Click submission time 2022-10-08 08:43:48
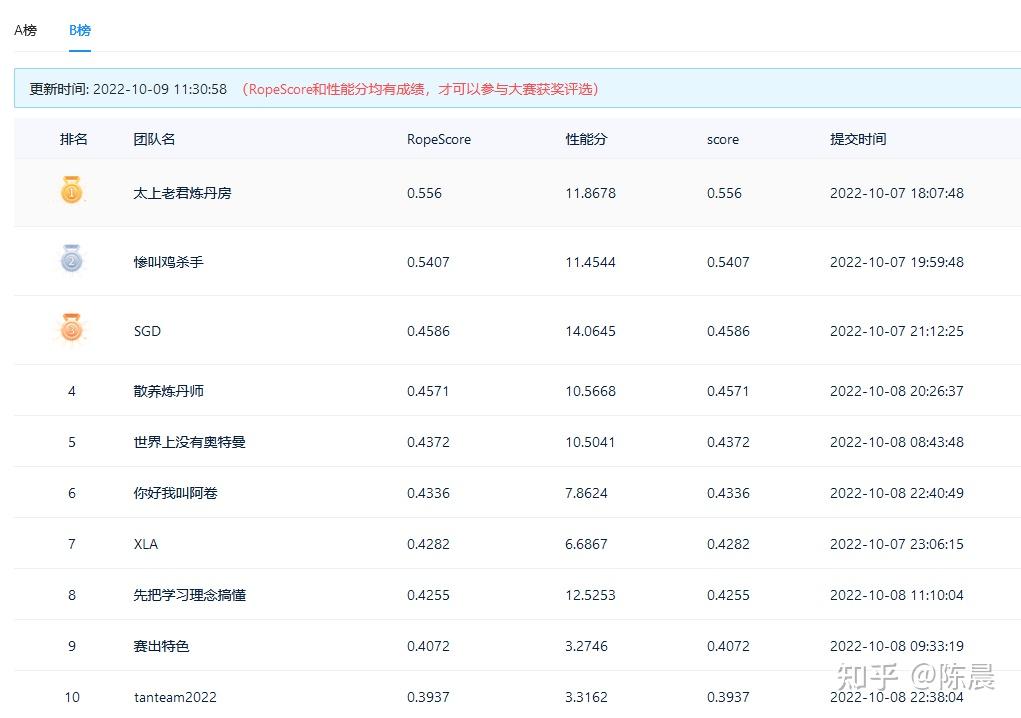1021x718 pixels. tap(897, 443)
